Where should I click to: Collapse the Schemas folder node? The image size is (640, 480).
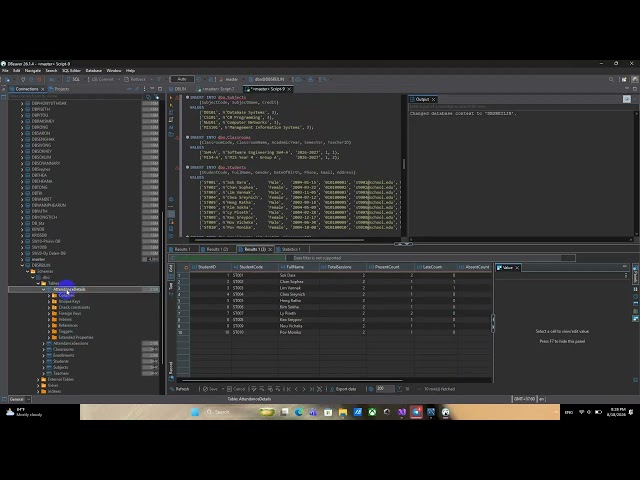coord(27,271)
